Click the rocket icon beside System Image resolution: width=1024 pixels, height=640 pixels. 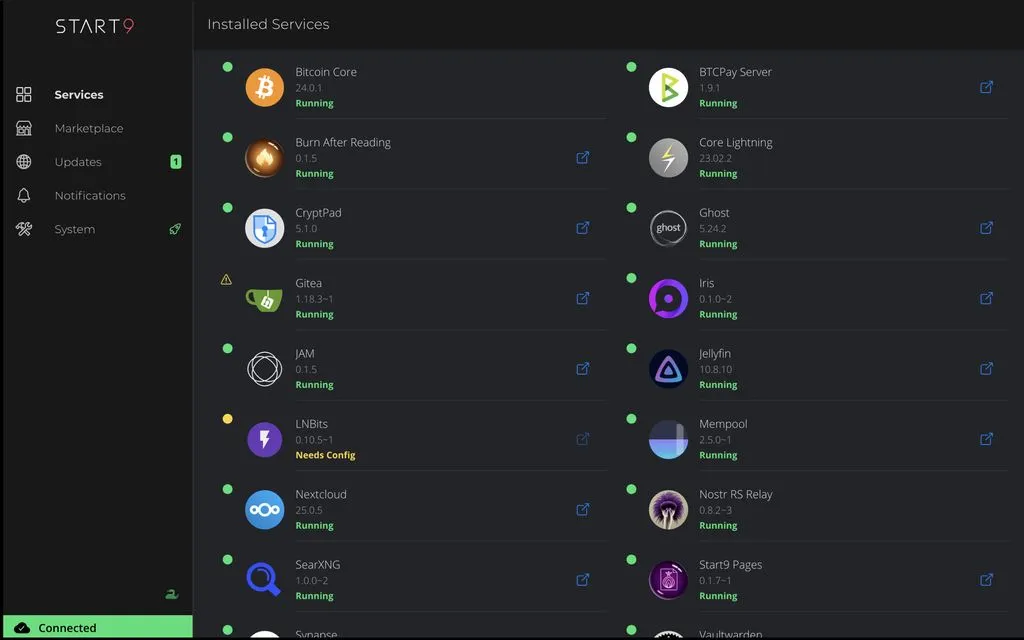point(175,229)
